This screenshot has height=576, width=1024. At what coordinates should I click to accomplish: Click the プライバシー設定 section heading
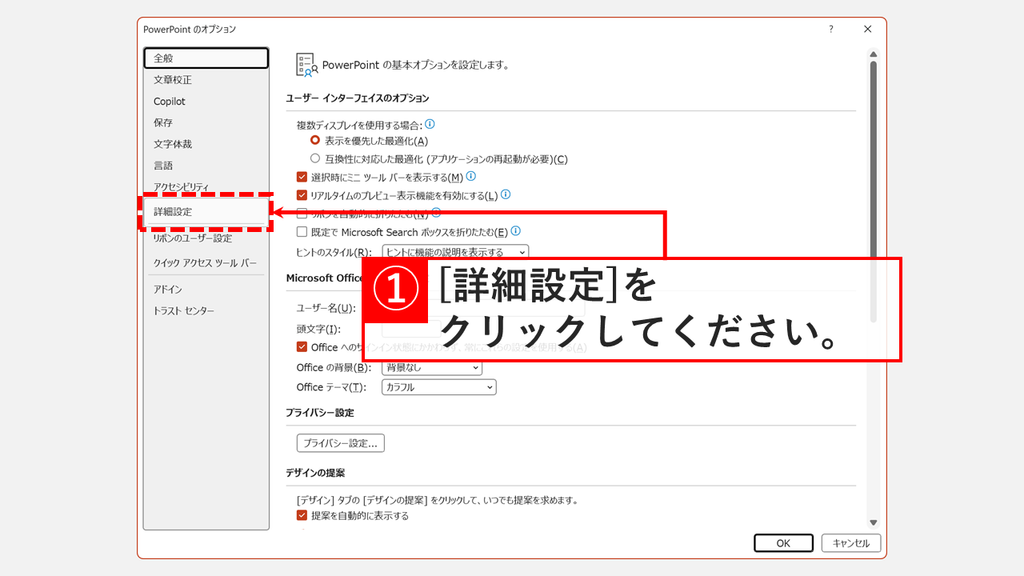pyautogui.click(x=320, y=413)
